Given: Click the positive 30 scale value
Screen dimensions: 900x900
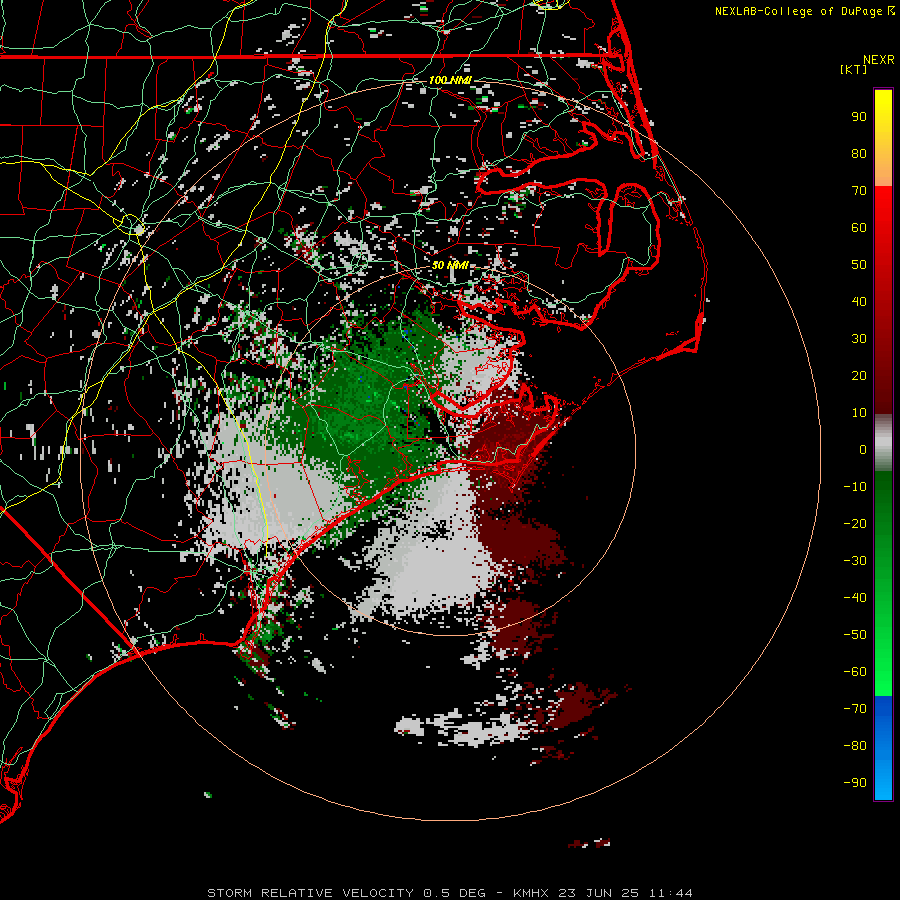Looking at the screenshot, I should pyautogui.click(x=859, y=339).
